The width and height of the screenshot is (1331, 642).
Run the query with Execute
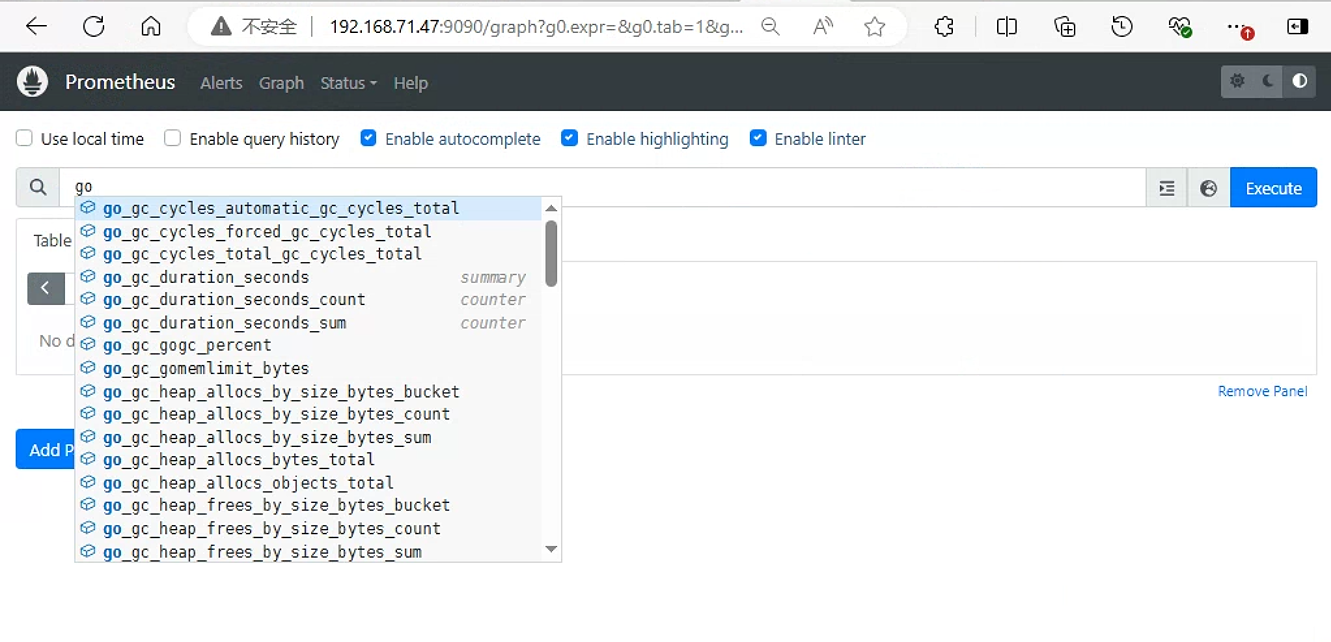pos(1273,188)
